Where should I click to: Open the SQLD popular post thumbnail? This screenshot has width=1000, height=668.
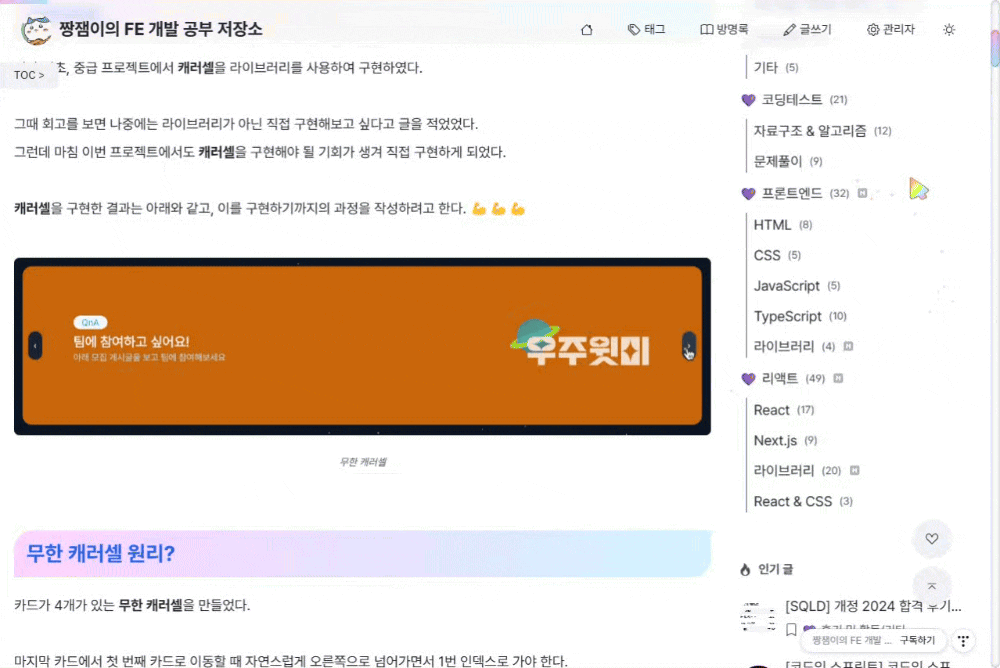pyautogui.click(x=758, y=617)
